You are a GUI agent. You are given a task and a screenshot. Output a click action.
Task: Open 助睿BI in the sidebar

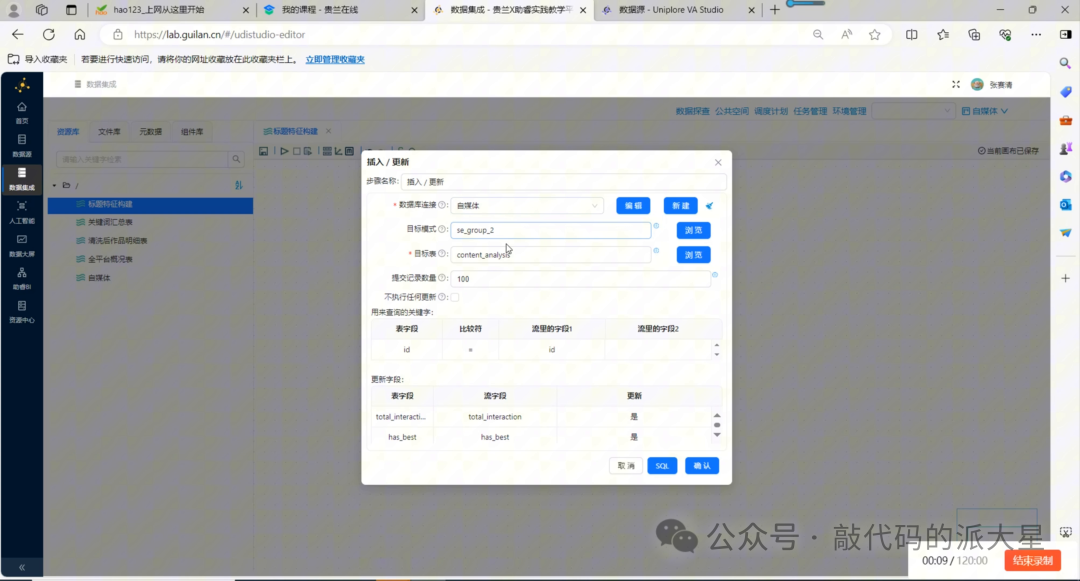[x=21, y=279]
